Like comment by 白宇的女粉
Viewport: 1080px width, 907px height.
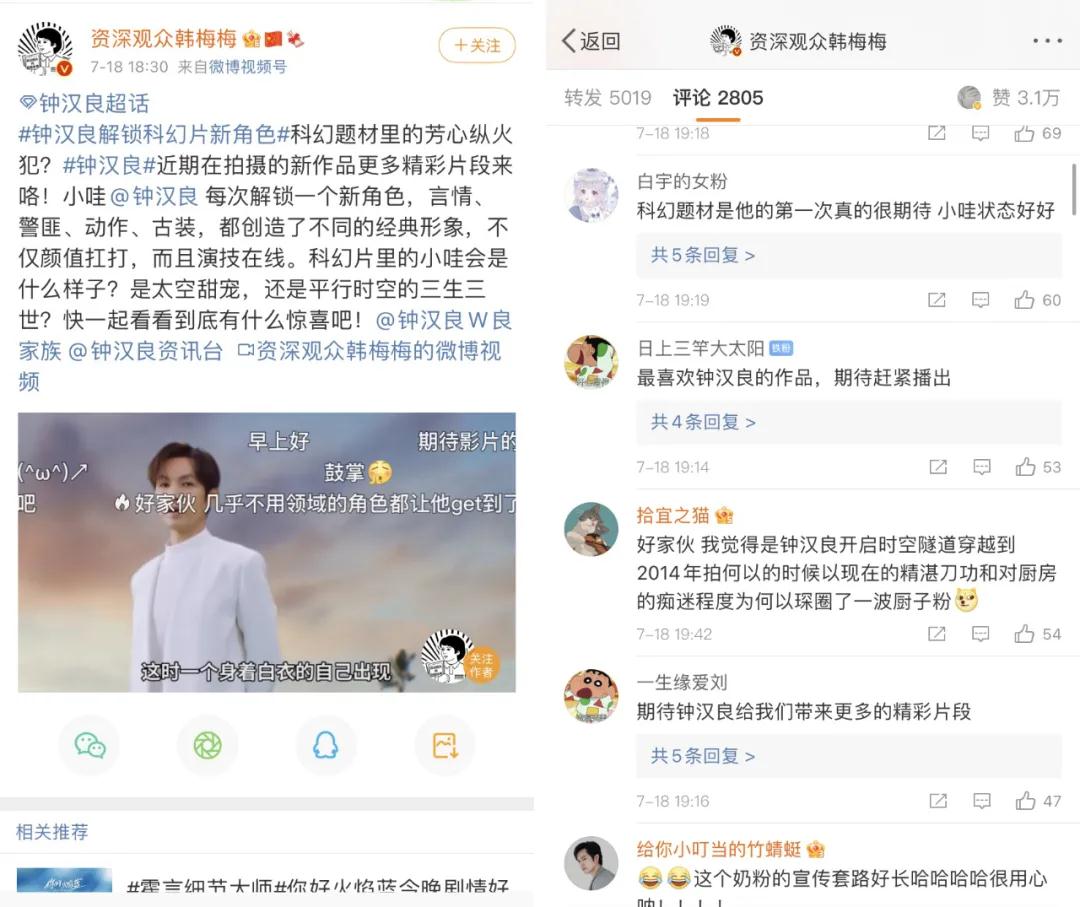click(1037, 300)
